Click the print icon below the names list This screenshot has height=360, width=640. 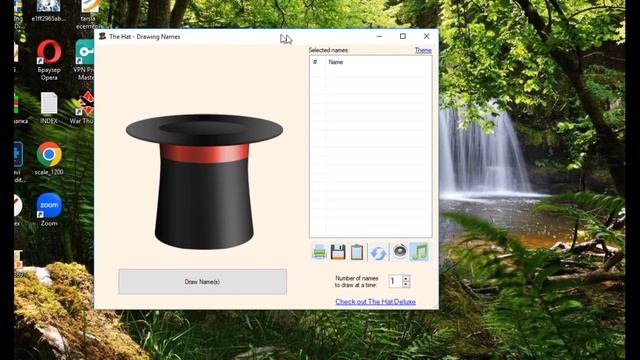pyautogui.click(x=319, y=252)
